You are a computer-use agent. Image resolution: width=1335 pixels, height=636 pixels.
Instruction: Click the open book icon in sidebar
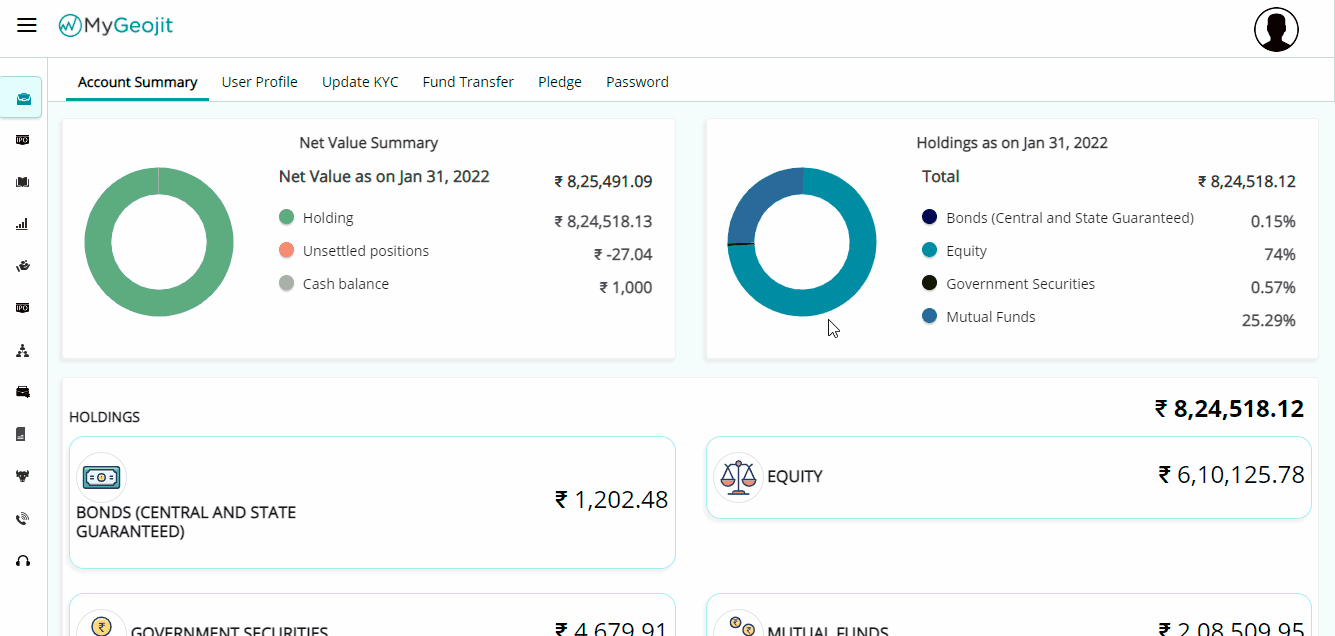pos(22,183)
